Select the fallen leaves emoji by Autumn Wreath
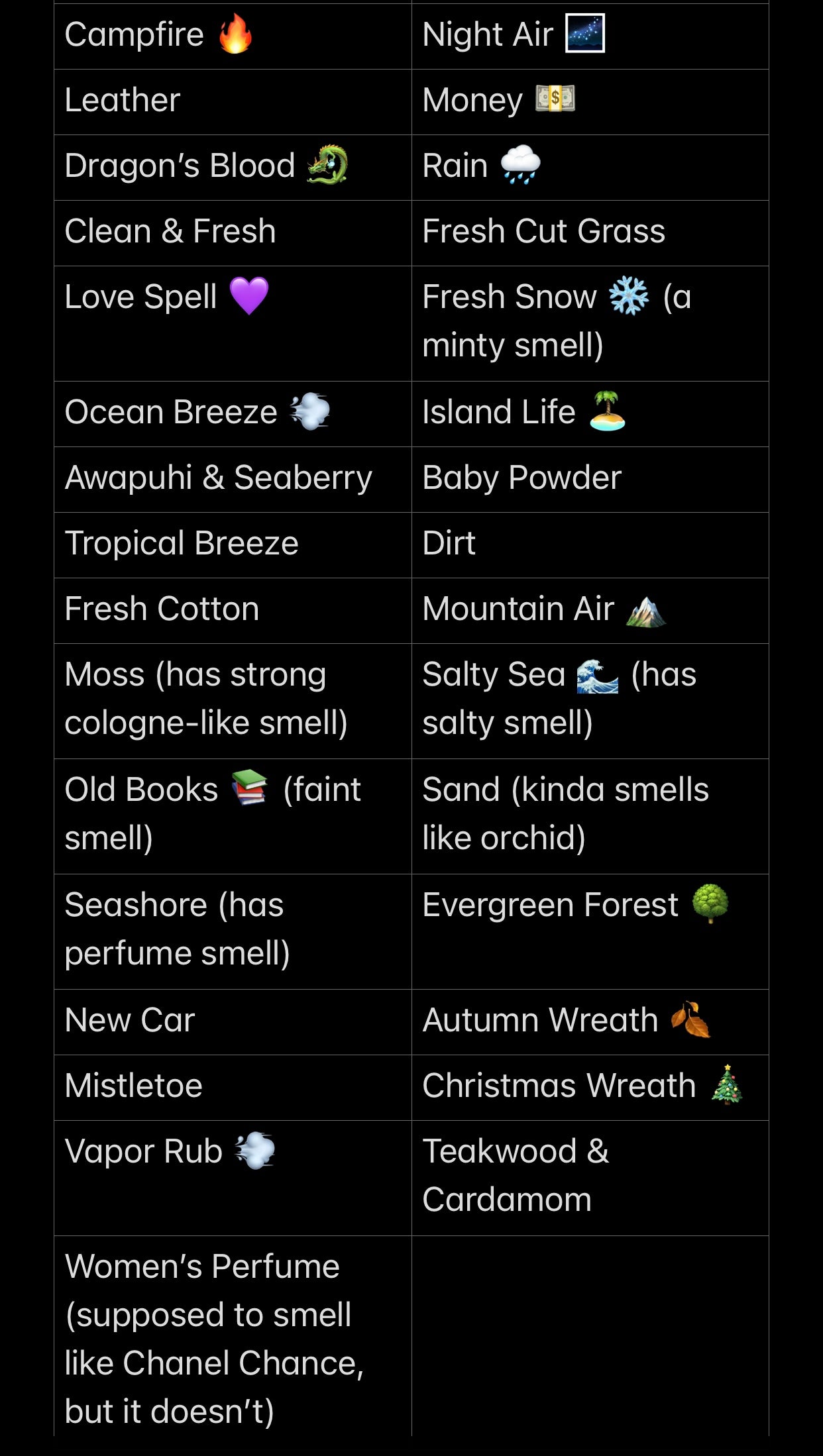 (690, 1019)
